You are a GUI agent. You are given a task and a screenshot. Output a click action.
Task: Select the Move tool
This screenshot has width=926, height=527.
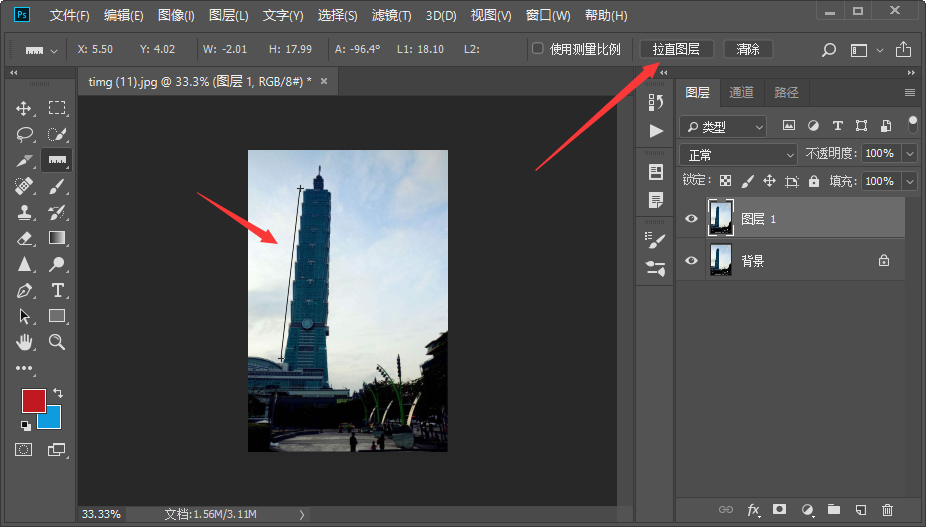24,108
